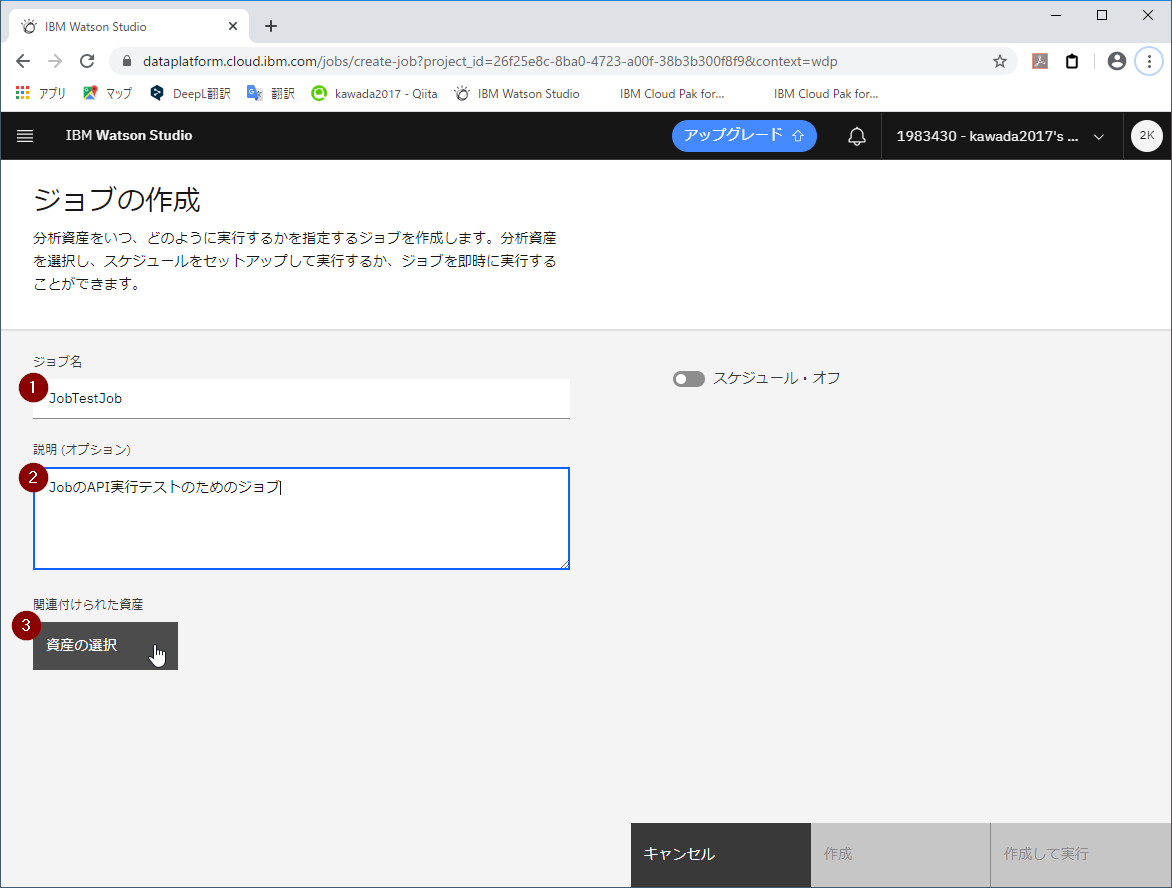Open the kawada2017 - Qiita bookmark
This screenshot has height=888, width=1172.
374,93
